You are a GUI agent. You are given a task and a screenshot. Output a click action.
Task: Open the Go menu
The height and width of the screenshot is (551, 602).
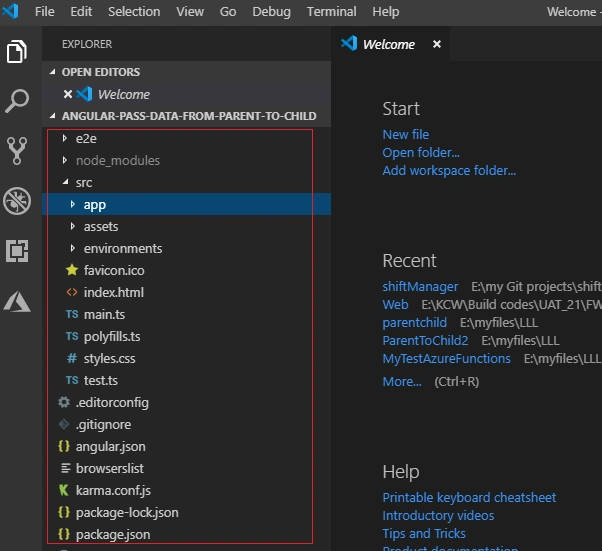tap(228, 12)
